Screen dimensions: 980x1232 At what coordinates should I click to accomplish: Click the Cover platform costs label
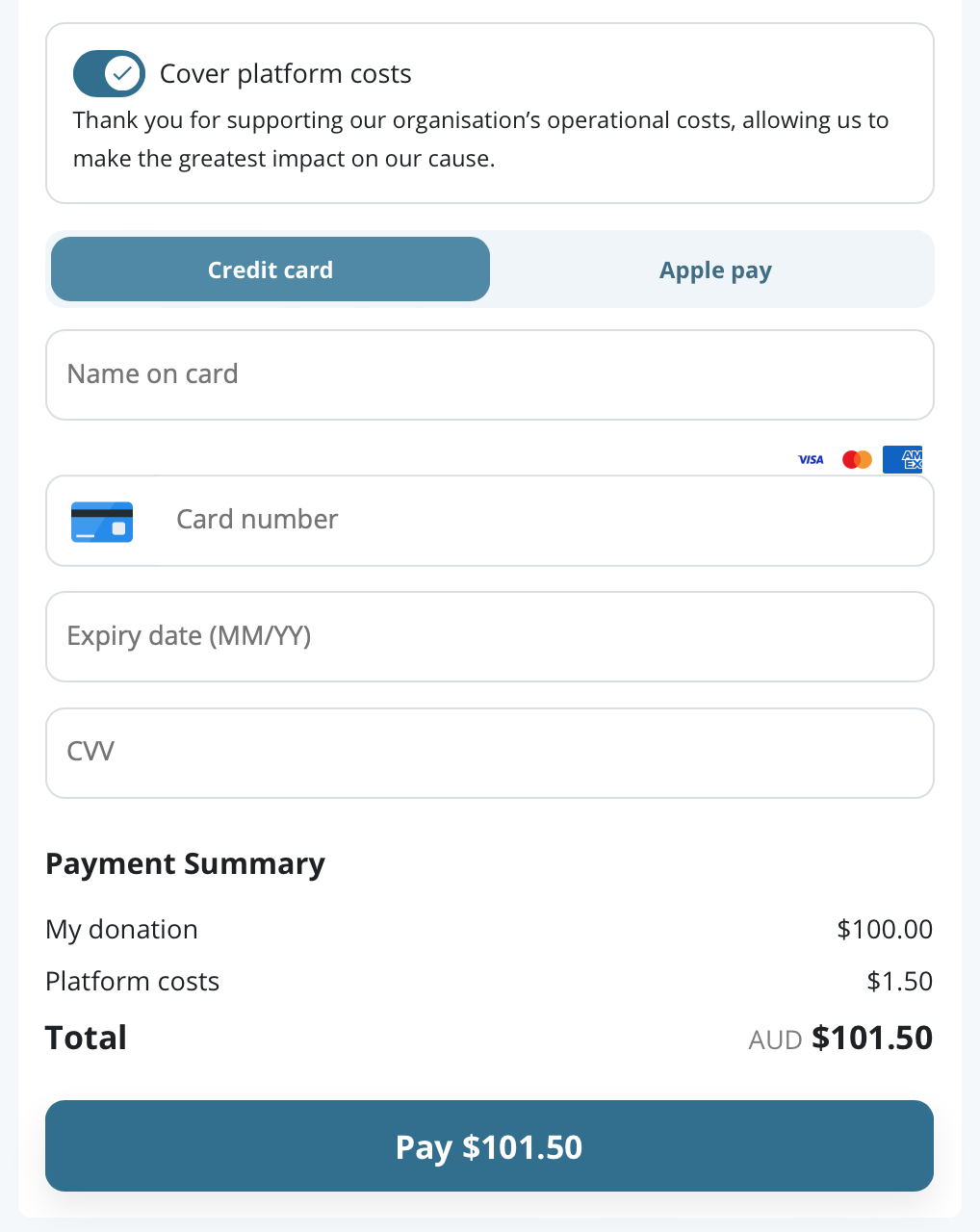(x=285, y=74)
